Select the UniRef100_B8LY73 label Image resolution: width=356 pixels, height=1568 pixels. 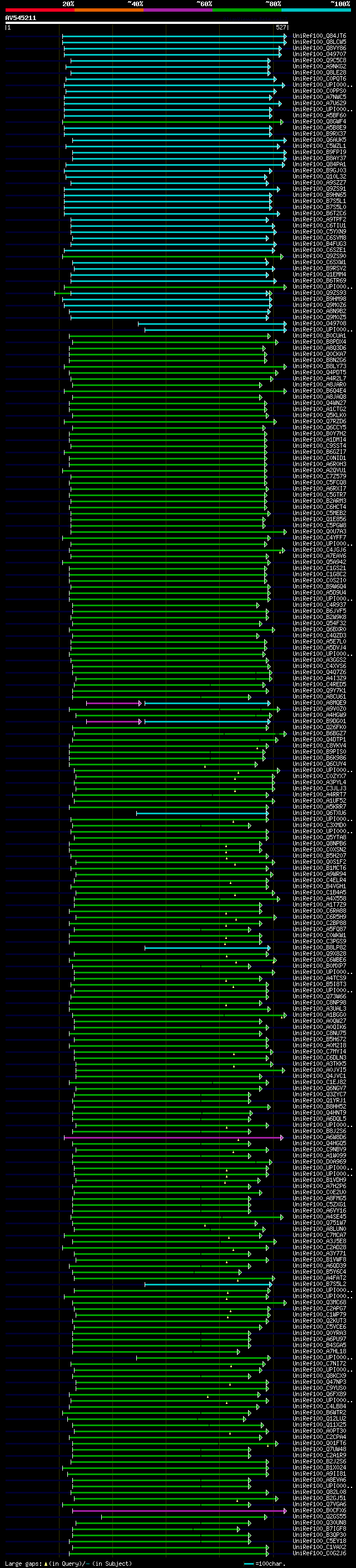click(x=319, y=367)
